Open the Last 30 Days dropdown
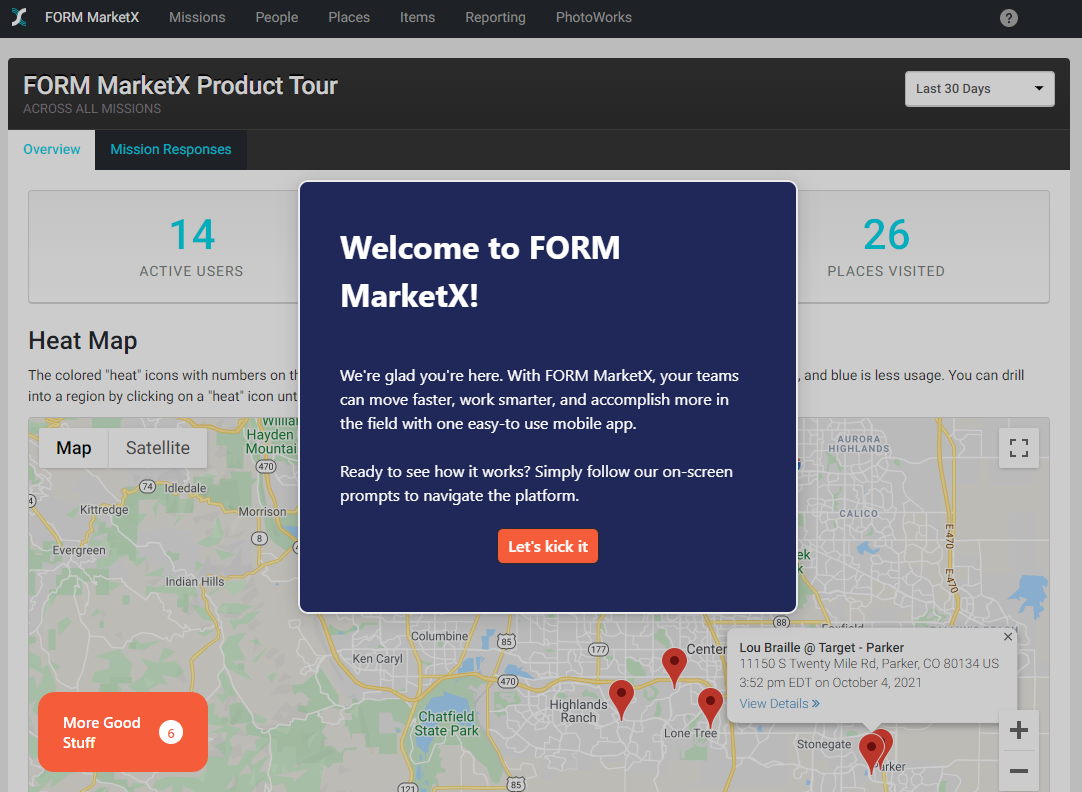This screenshot has height=792, width=1082. pyautogui.click(x=979, y=88)
